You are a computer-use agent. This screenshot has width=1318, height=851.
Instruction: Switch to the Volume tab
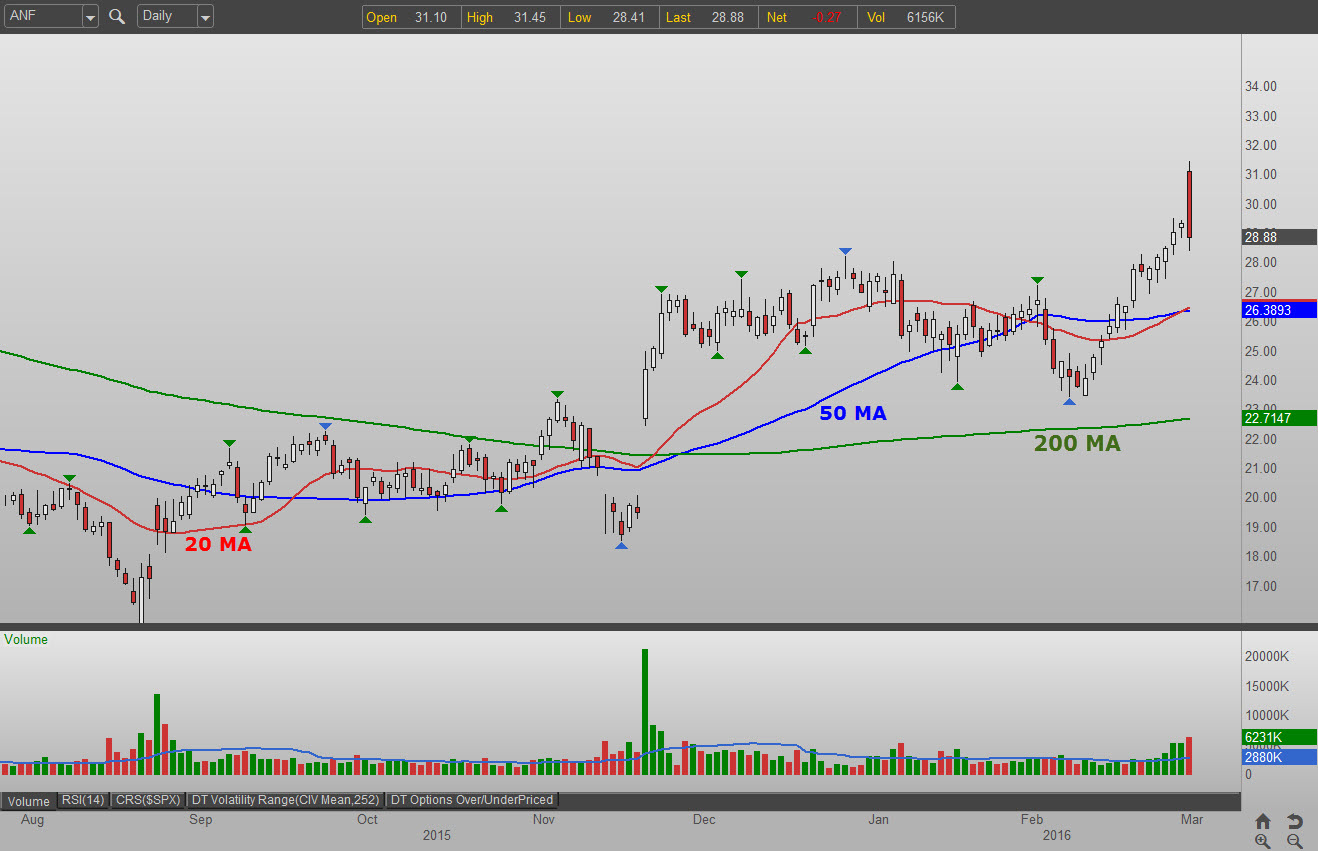click(x=29, y=800)
